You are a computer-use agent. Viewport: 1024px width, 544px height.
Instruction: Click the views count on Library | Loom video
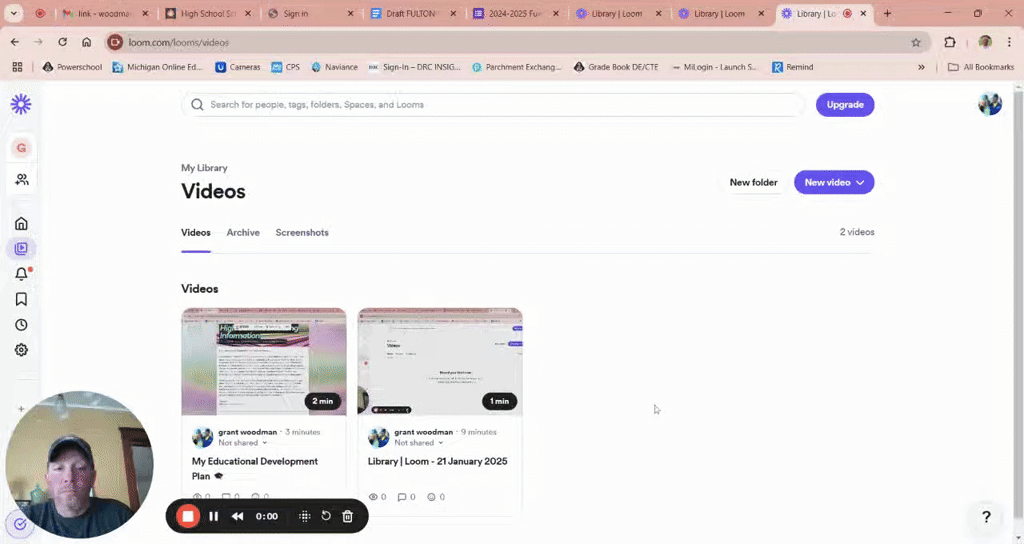377,497
